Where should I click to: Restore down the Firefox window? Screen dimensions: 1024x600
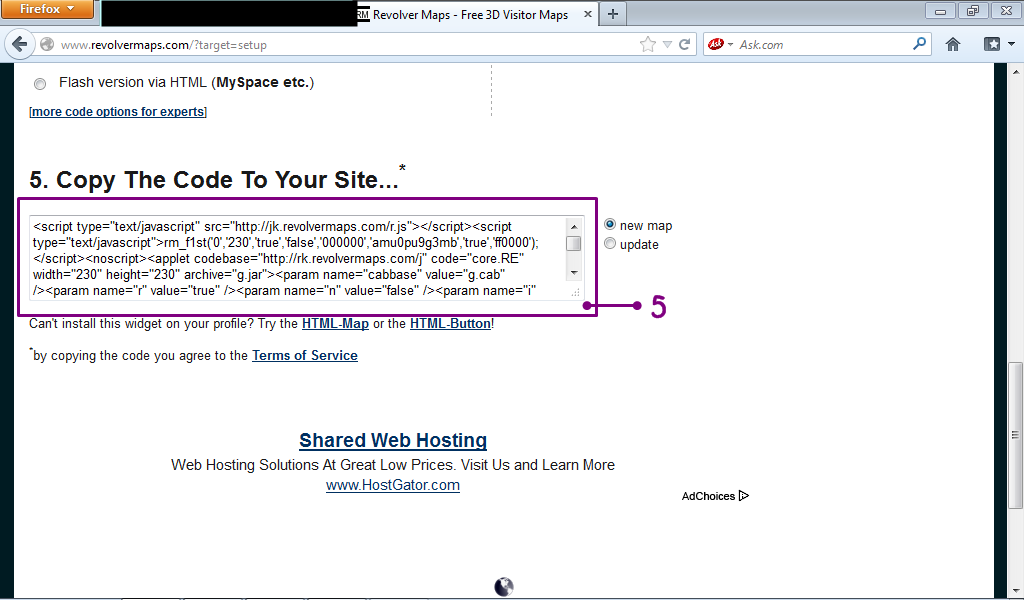coord(973,10)
